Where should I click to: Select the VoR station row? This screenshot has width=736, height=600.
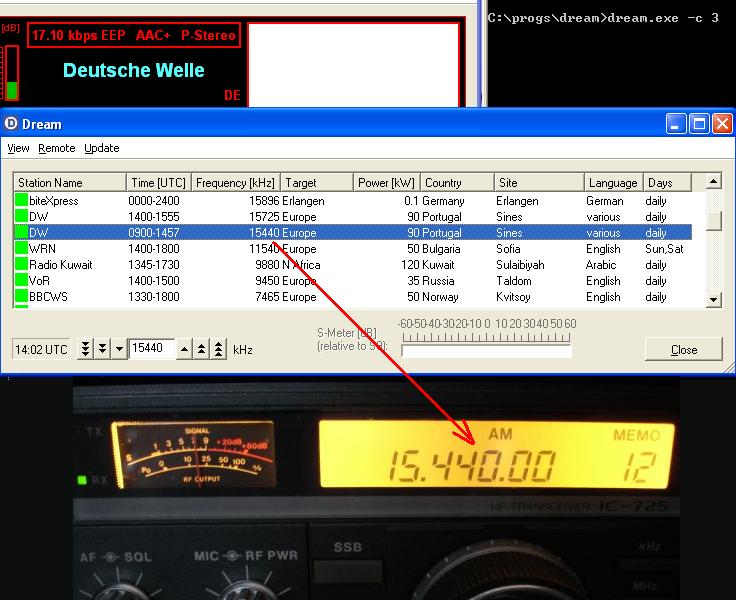coord(353,281)
